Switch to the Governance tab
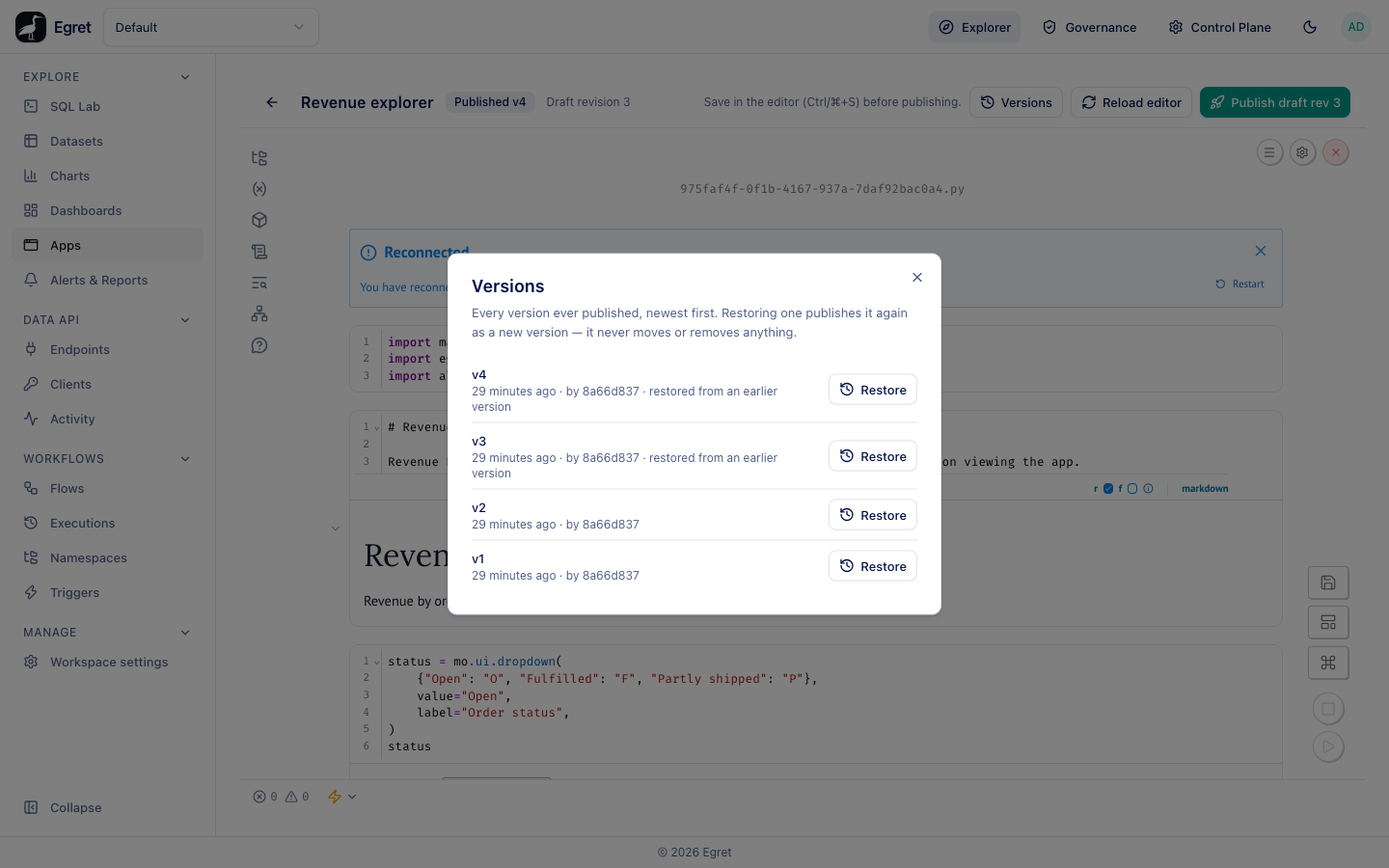The height and width of the screenshot is (868, 1389). click(x=1090, y=27)
